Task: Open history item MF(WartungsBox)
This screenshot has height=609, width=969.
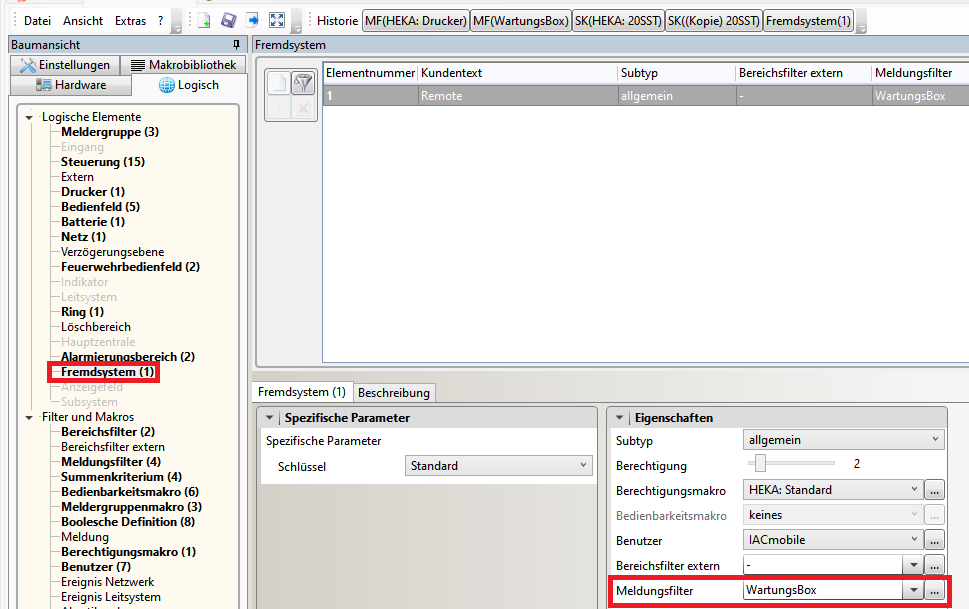Action: 520,21
